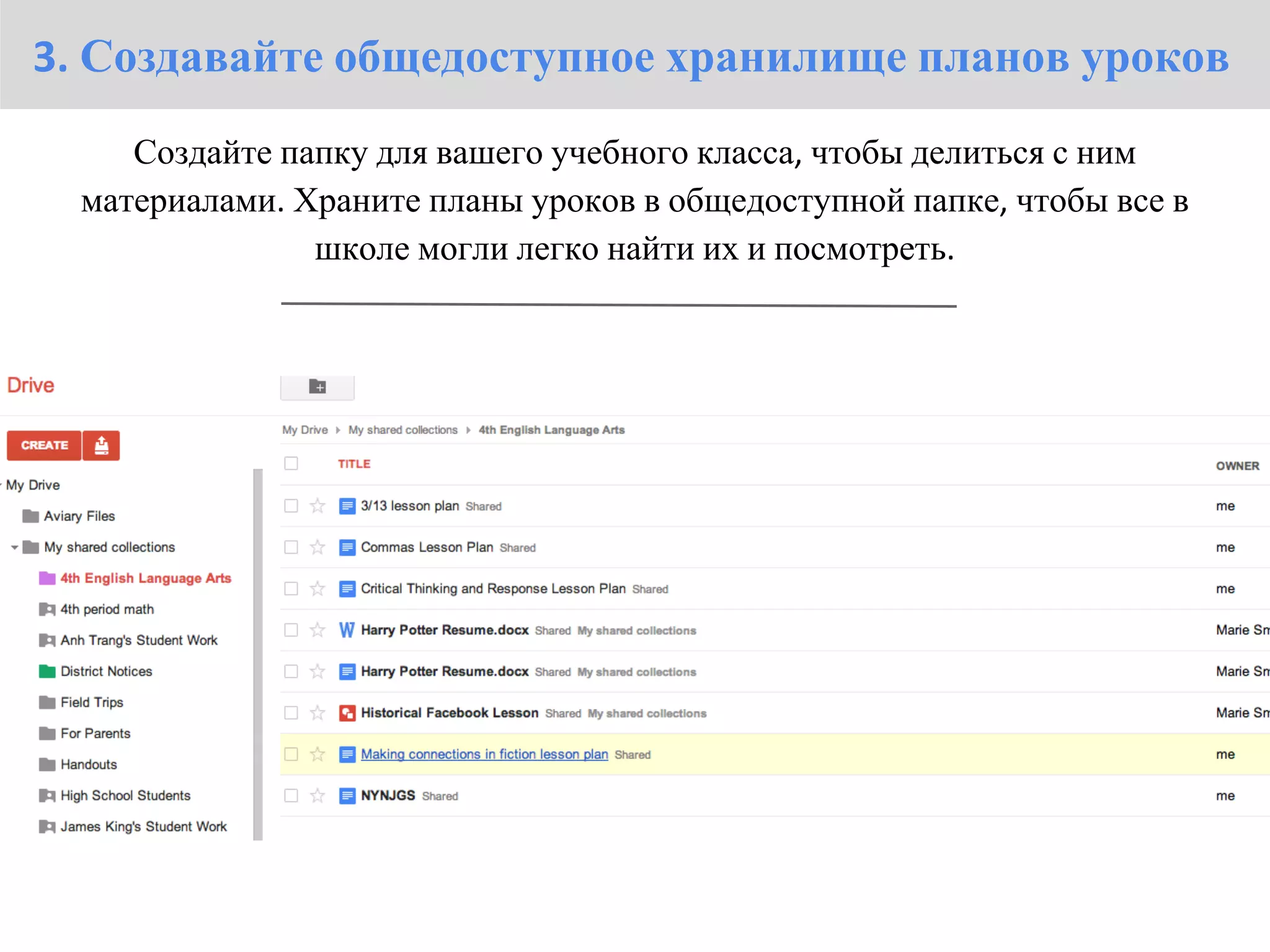Click the For Parents folder icon
This screenshot has height=952, width=1270.
click(47, 733)
